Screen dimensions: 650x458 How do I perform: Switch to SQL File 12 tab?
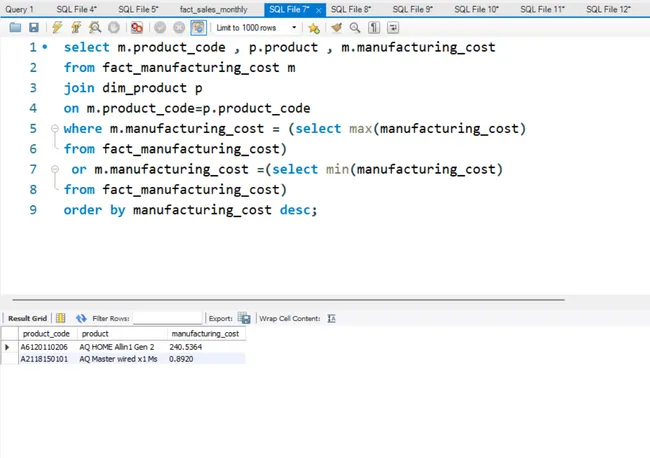(609, 10)
